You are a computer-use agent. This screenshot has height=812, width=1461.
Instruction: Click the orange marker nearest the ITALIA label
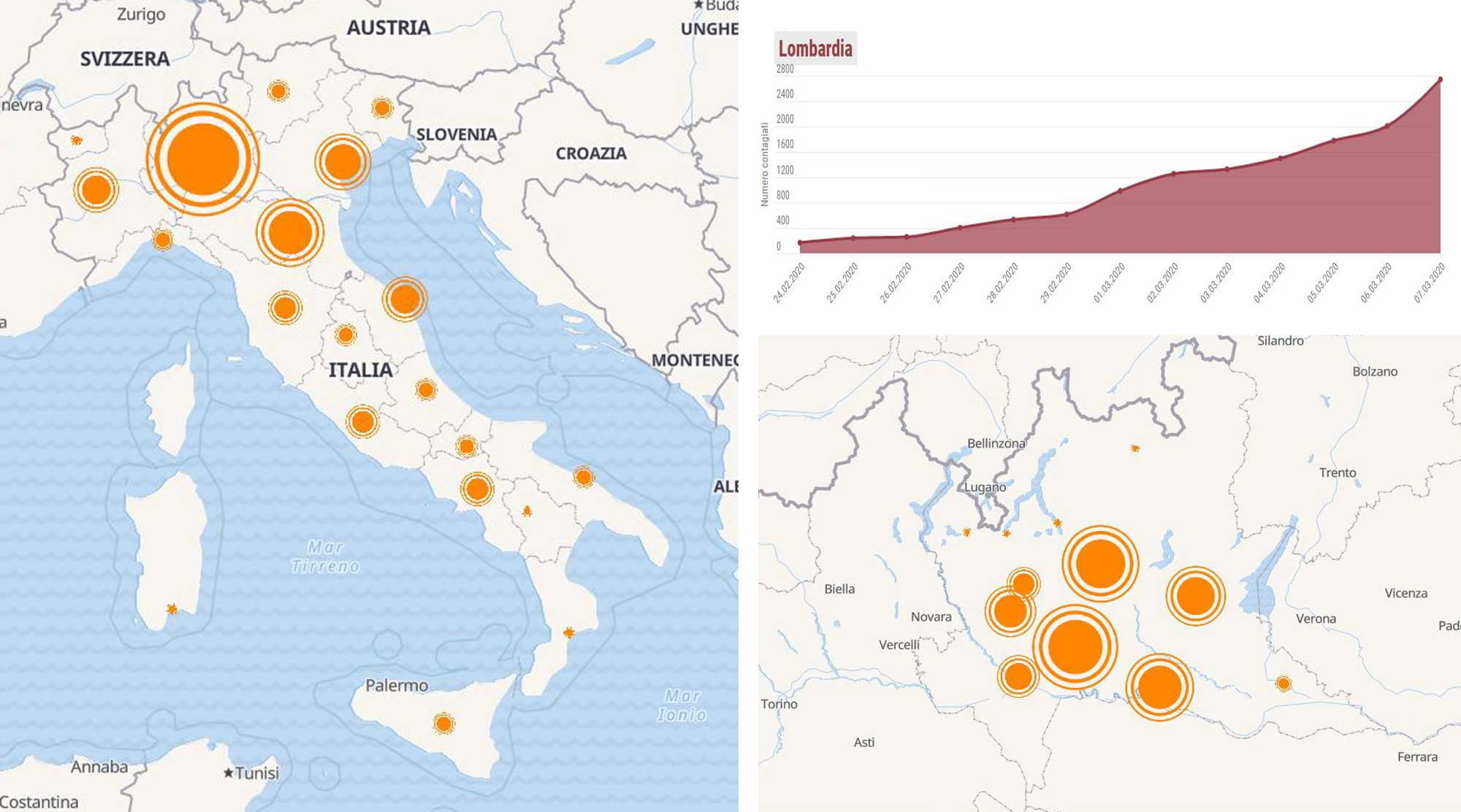(x=346, y=335)
